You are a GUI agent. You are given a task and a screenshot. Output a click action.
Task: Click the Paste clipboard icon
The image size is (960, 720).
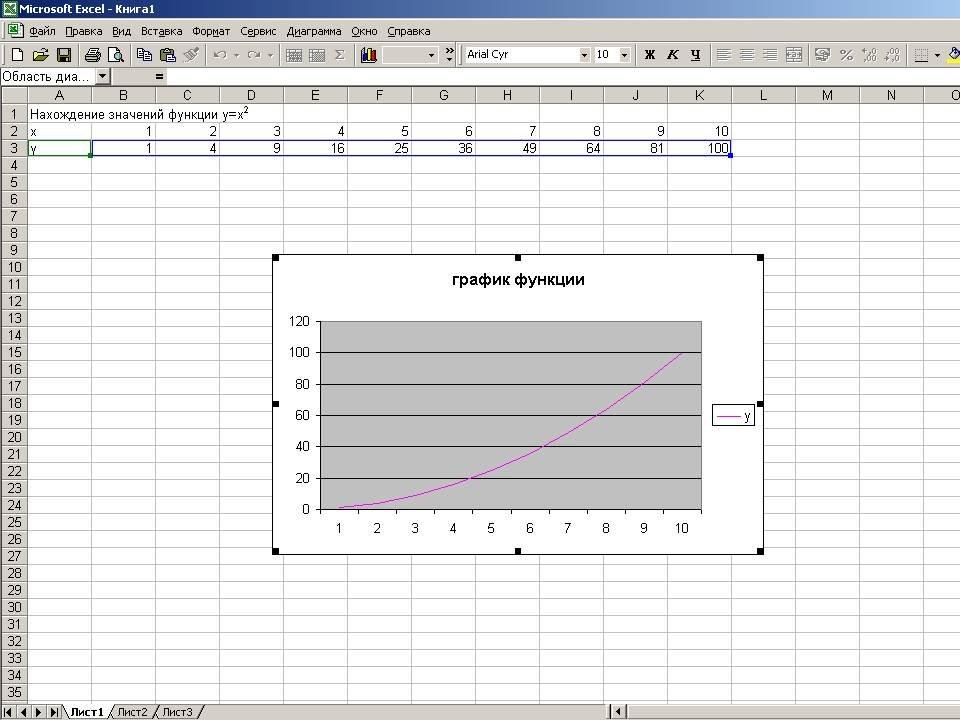point(168,55)
